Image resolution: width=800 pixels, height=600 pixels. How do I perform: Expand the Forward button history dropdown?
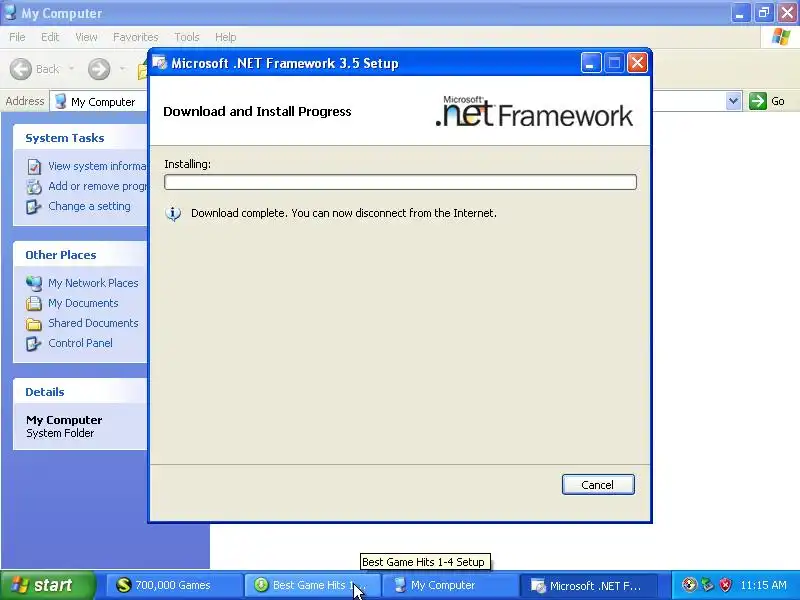coord(122,69)
